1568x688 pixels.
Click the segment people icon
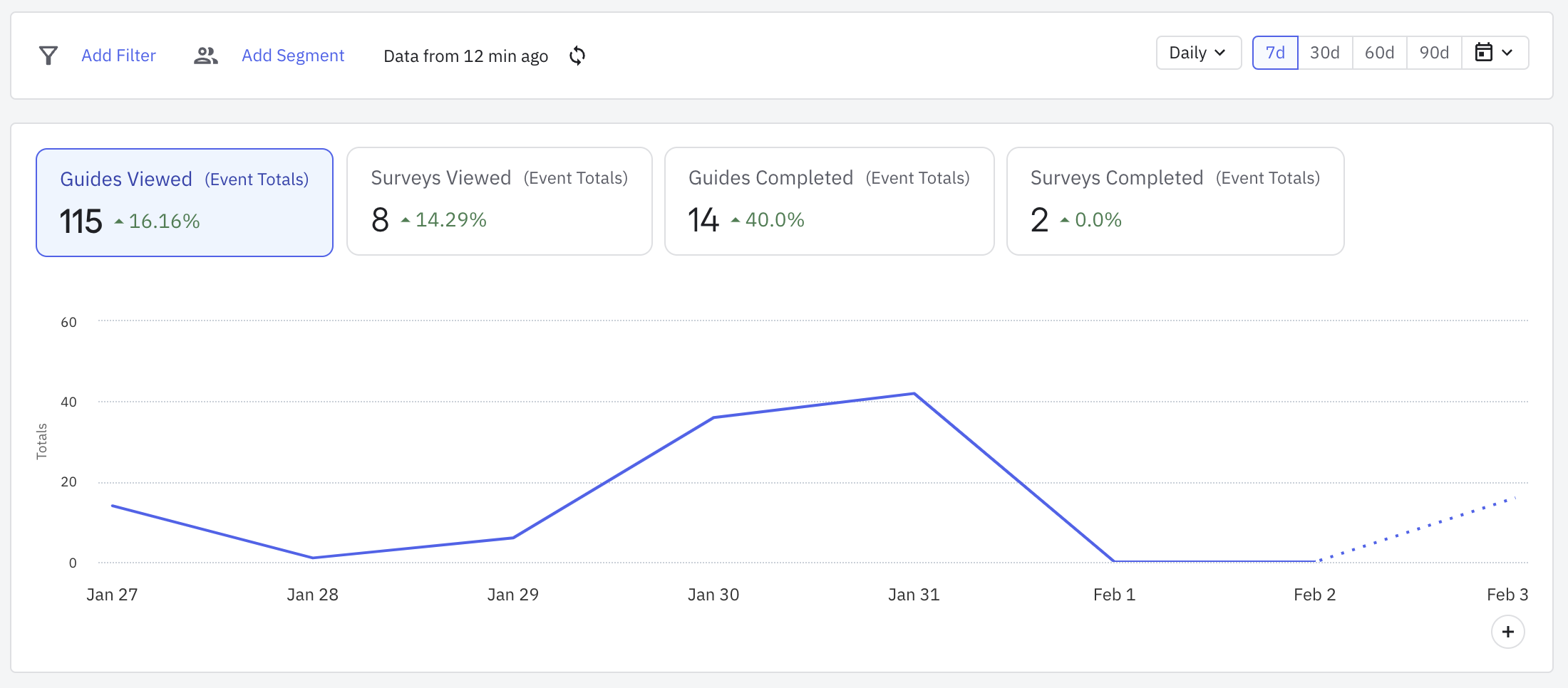tap(205, 56)
